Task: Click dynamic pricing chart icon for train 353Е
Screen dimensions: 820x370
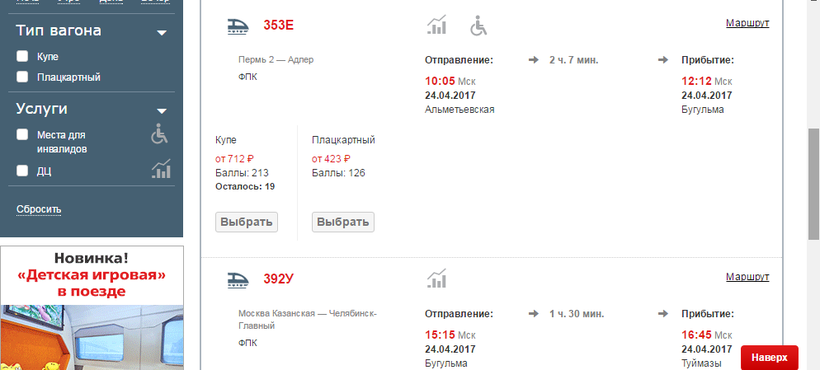Action: (x=437, y=25)
